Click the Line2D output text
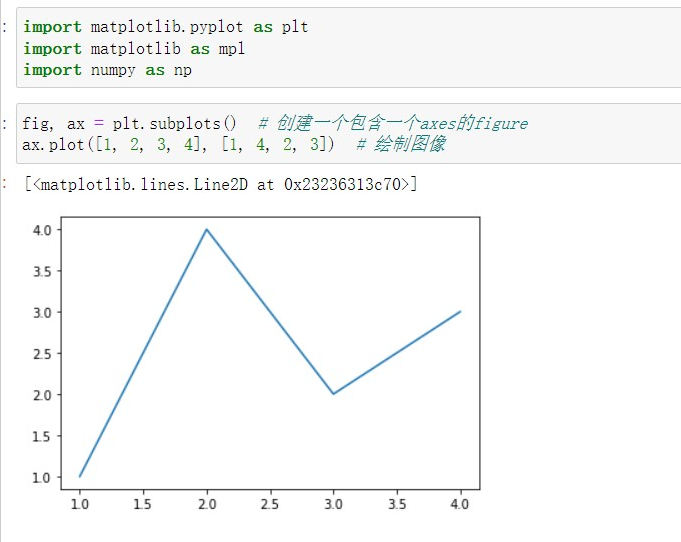681x542 pixels. click(x=221, y=185)
